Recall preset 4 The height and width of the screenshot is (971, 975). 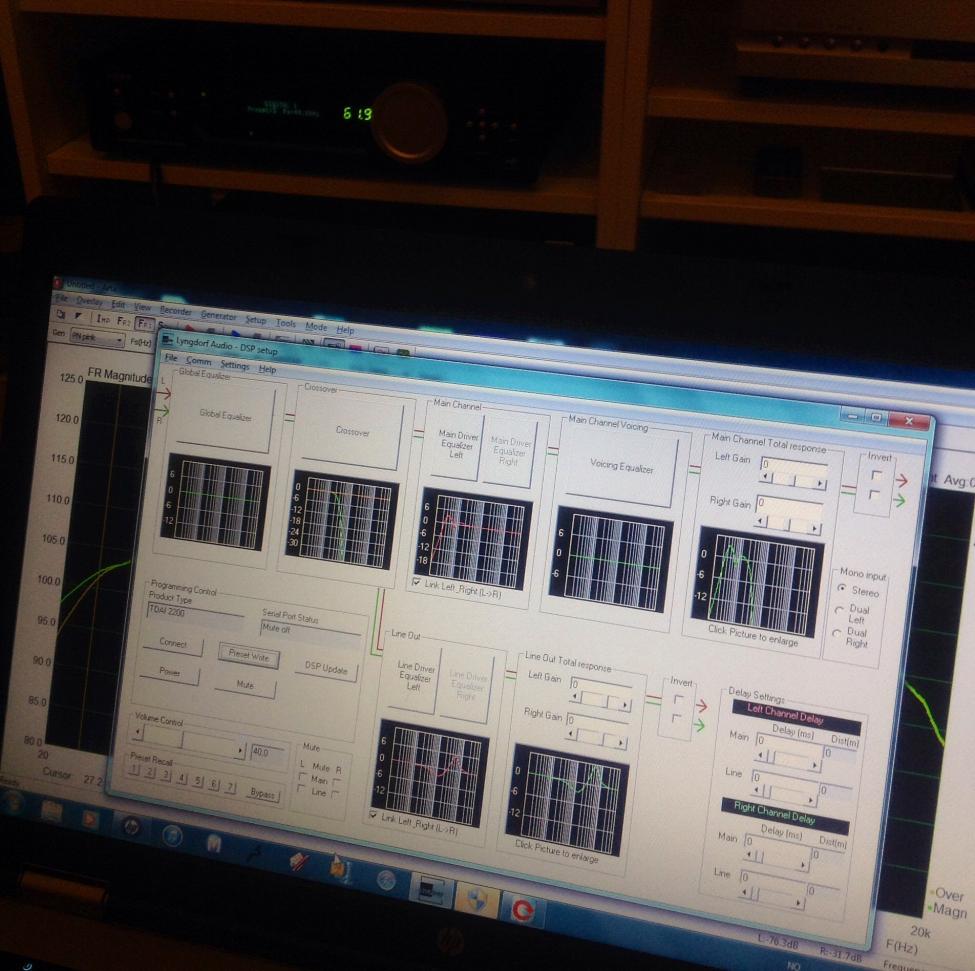pyautogui.click(x=182, y=778)
